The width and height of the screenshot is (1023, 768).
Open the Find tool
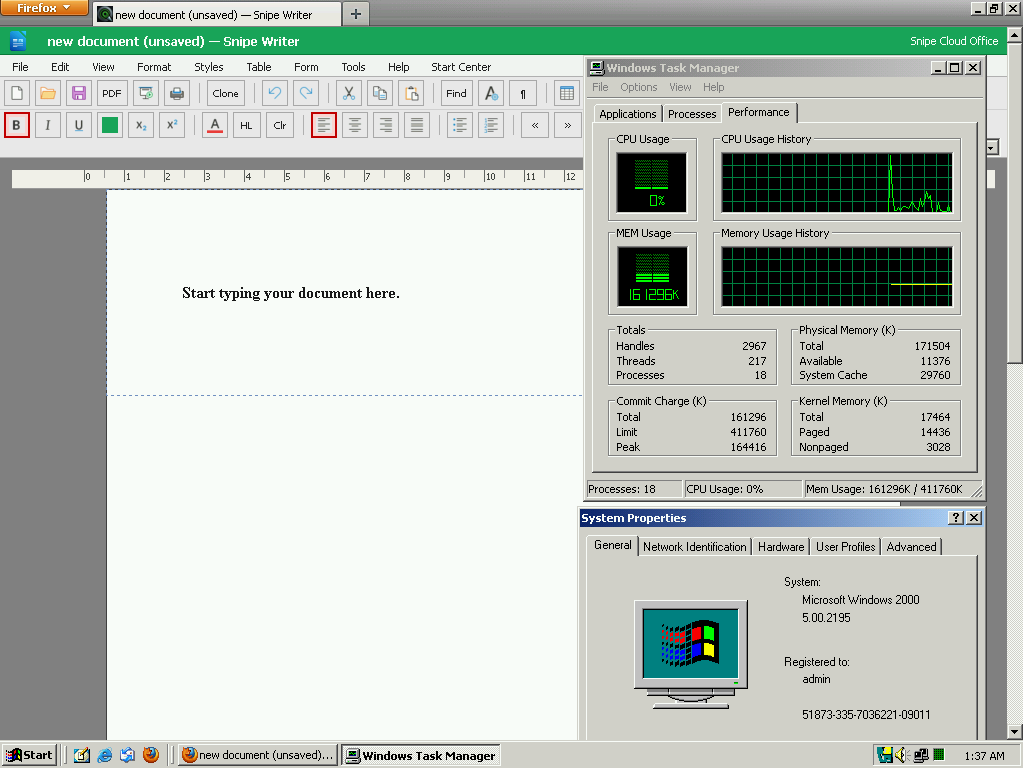(456, 93)
